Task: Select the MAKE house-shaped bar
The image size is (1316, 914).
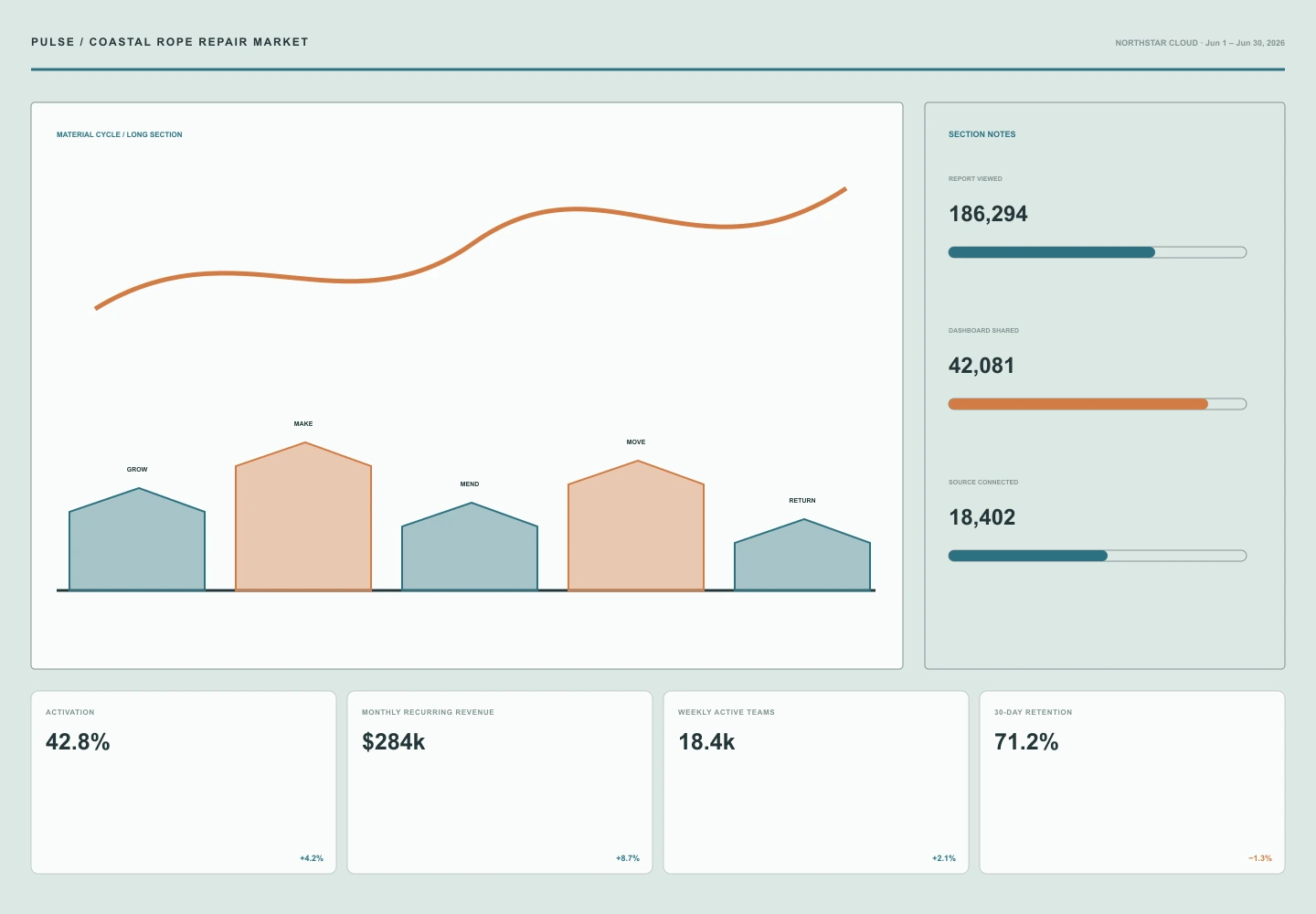Action: pyautogui.click(x=303, y=516)
